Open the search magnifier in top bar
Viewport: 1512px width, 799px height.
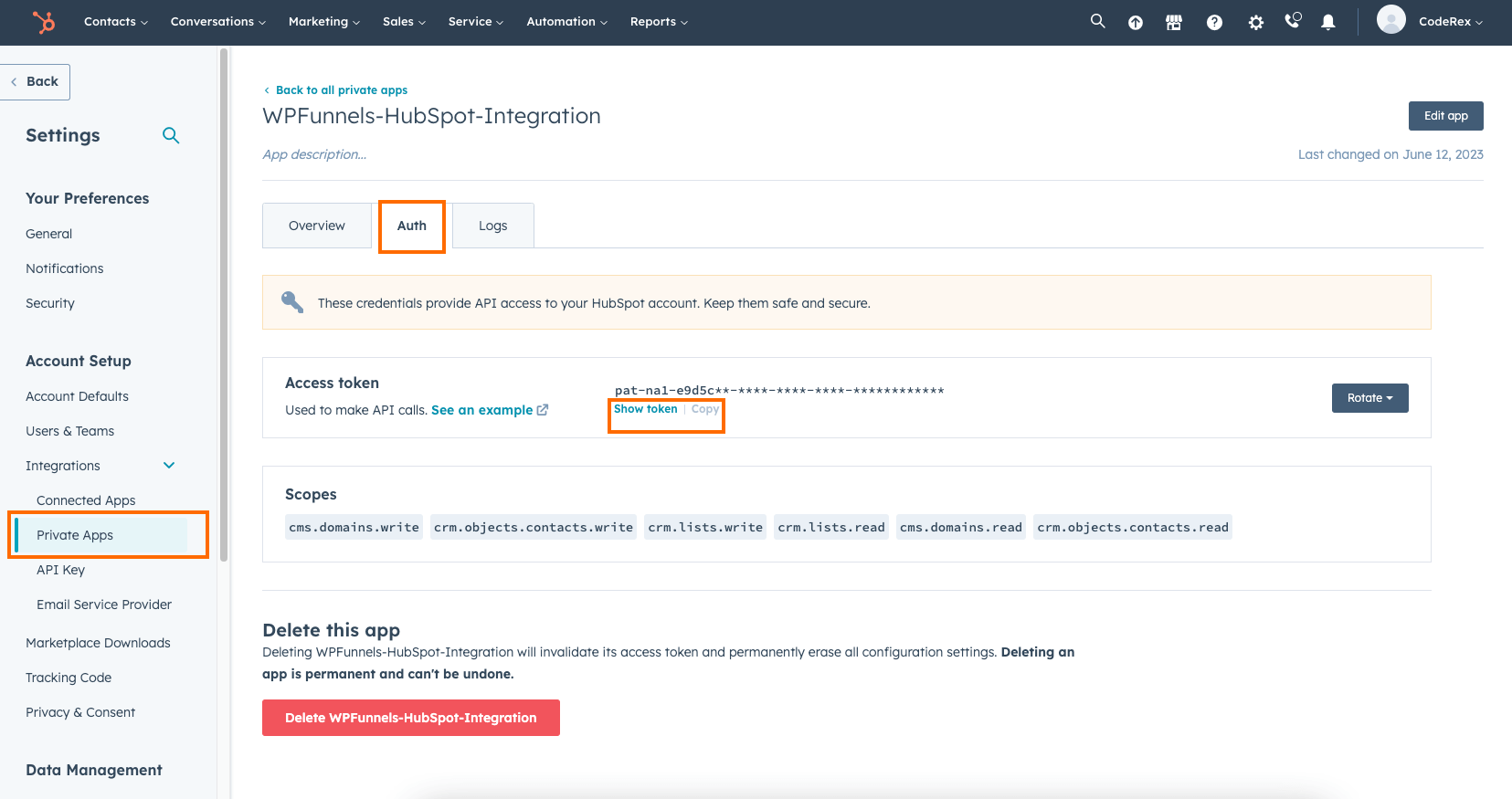[x=1097, y=21]
